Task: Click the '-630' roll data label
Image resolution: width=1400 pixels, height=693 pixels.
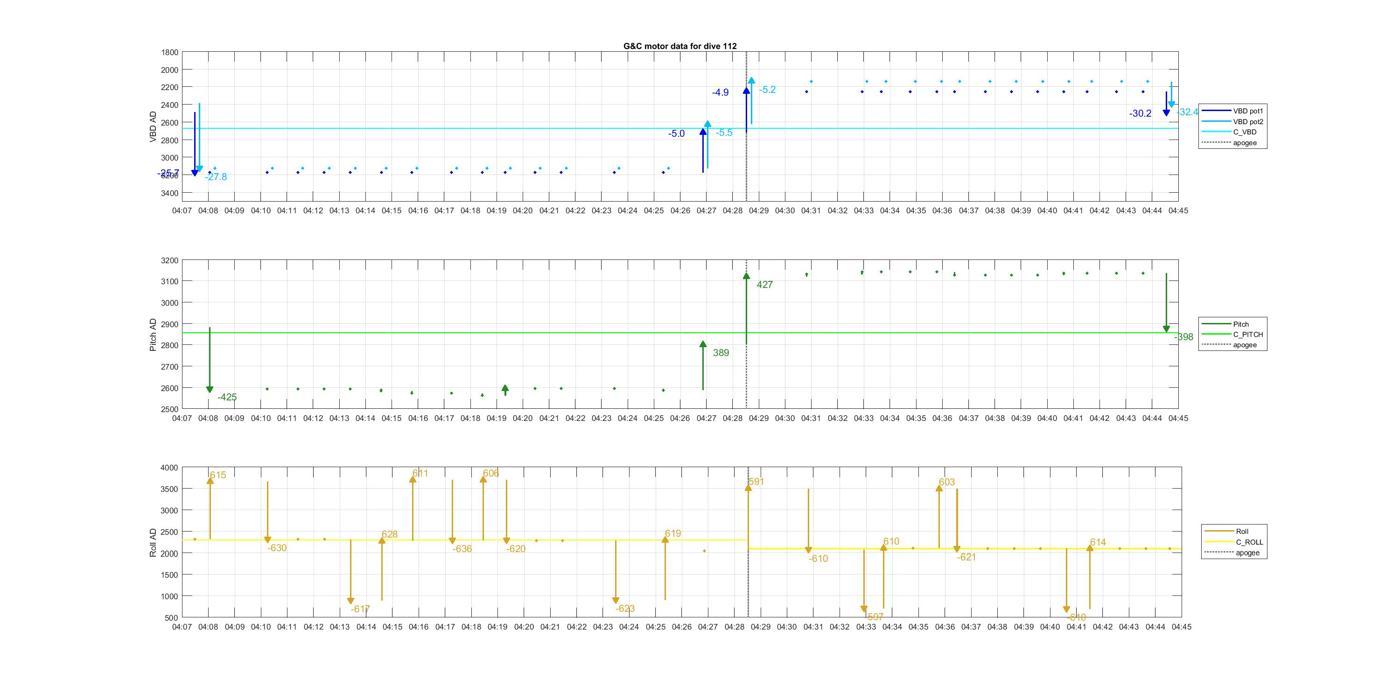Action: click(x=276, y=548)
